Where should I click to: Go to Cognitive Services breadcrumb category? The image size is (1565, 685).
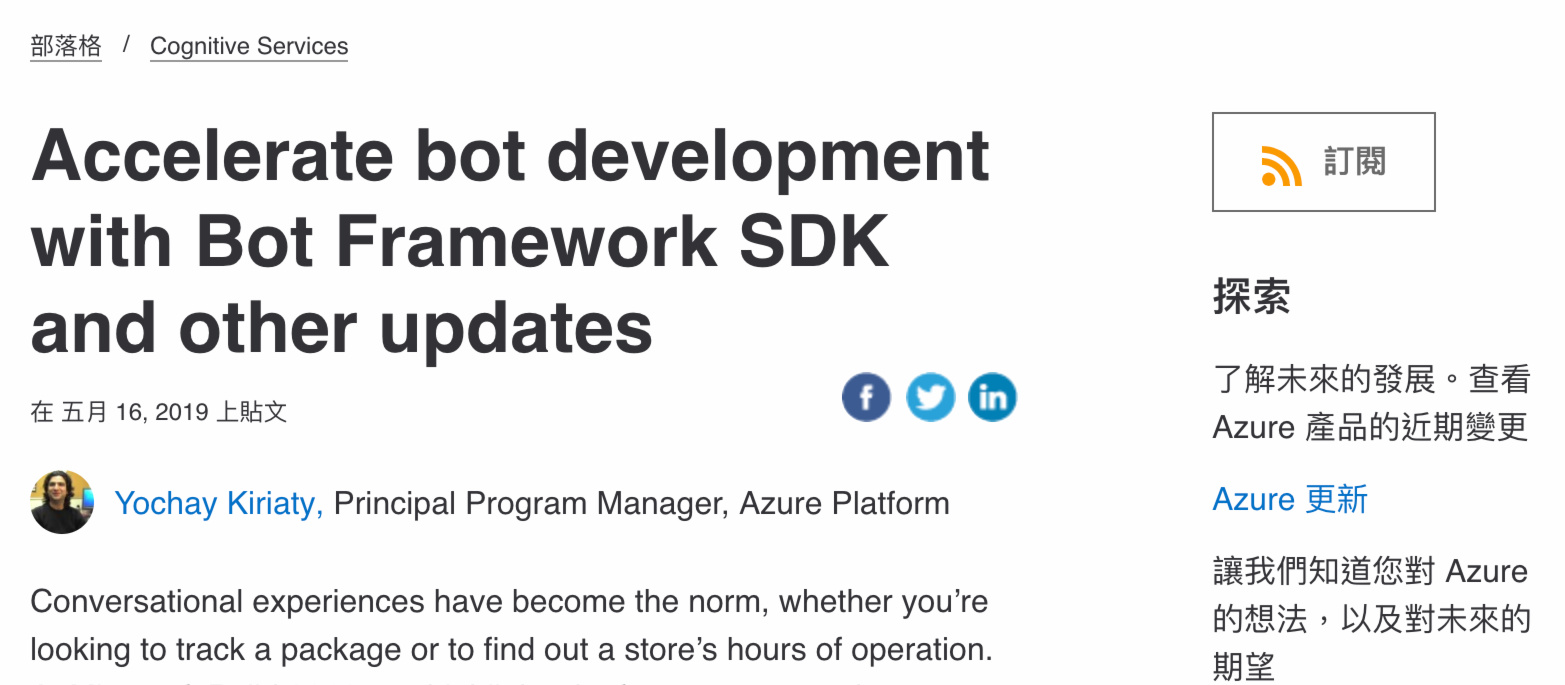(x=249, y=46)
